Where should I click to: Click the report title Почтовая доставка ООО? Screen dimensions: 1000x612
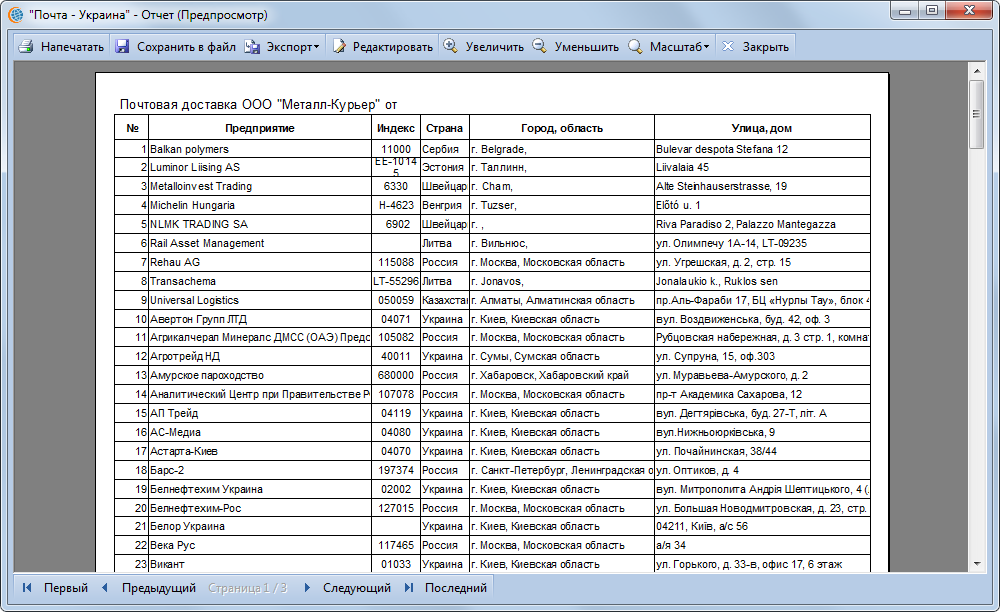tap(258, 105)
